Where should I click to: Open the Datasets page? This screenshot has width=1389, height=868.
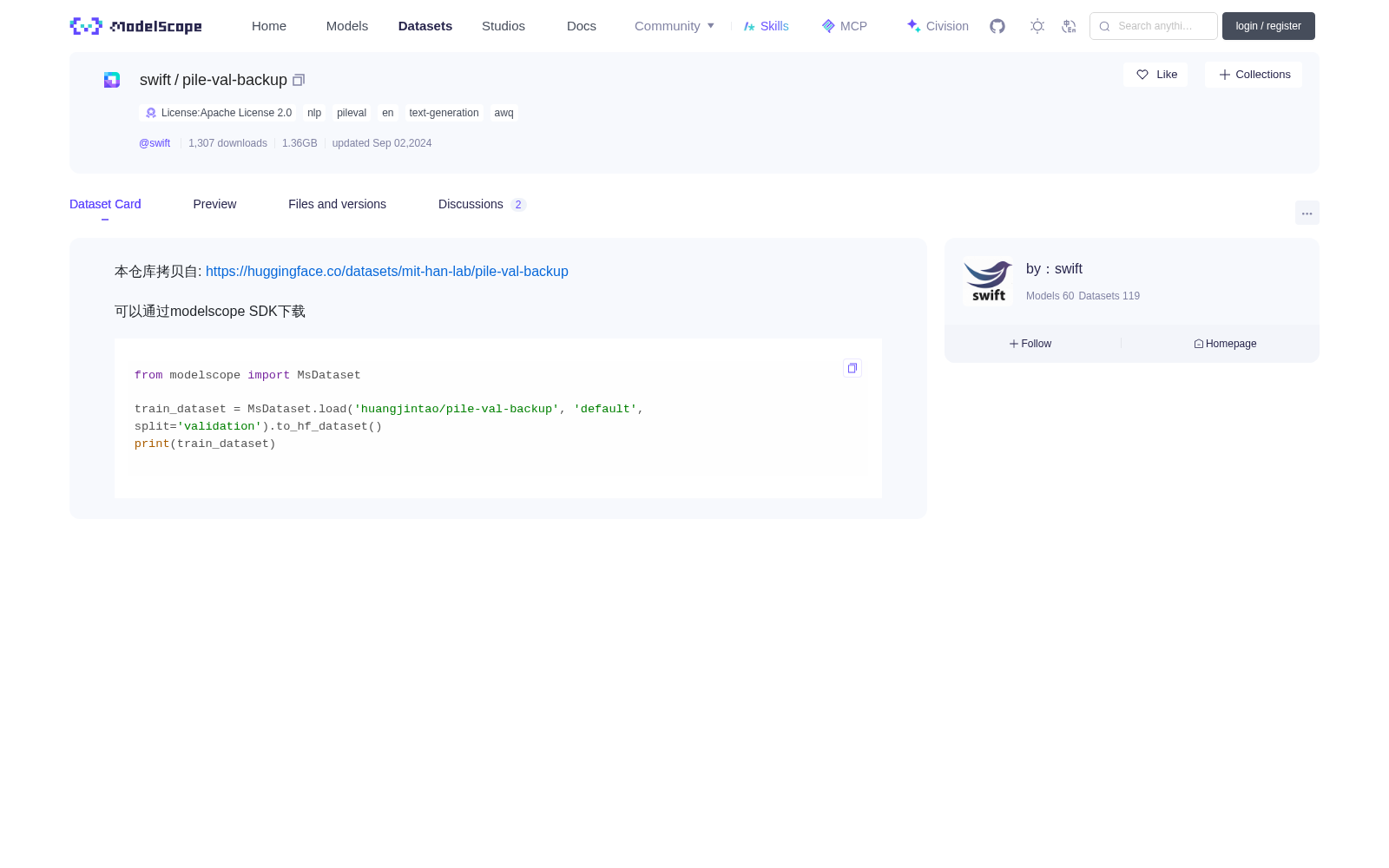tap(425, 26)
